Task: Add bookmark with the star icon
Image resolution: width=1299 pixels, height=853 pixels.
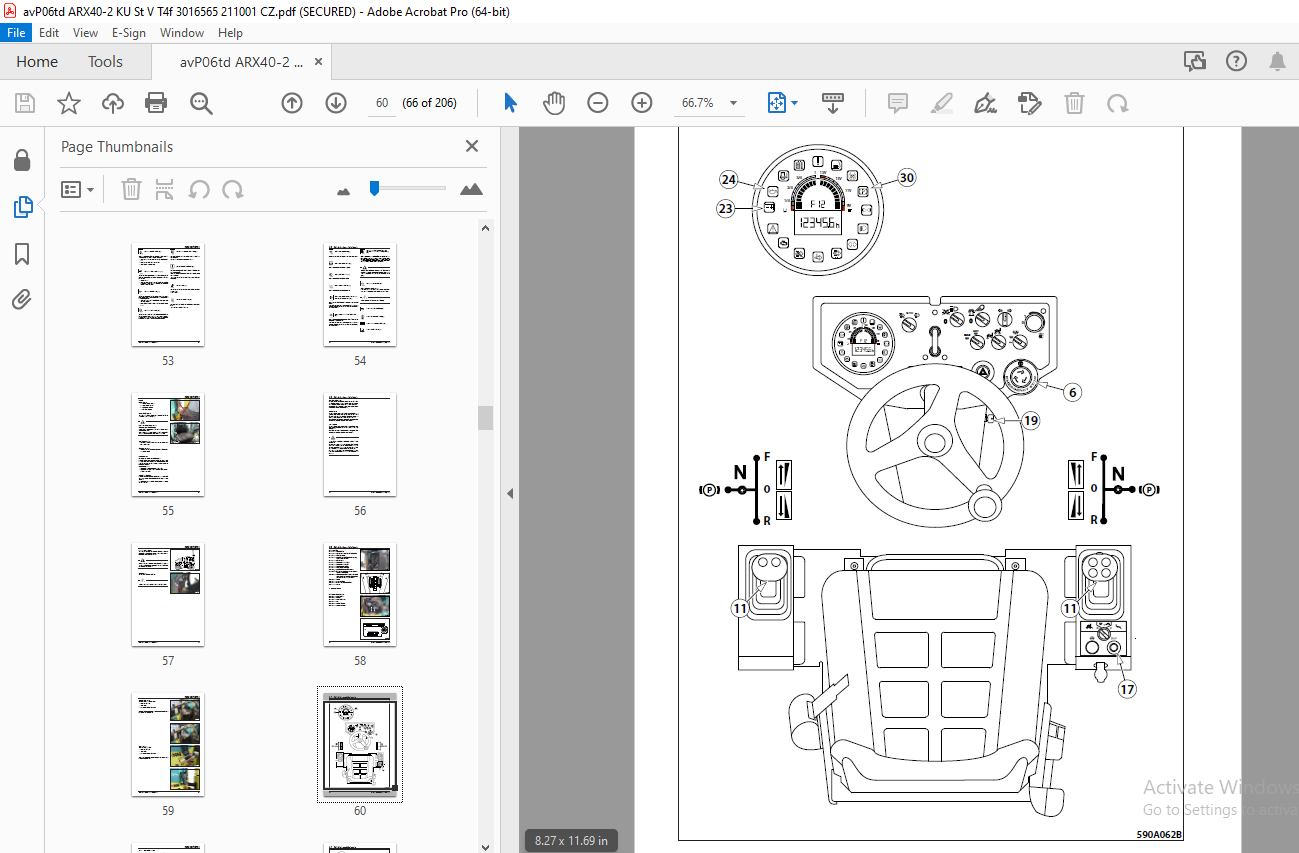Action: pos(68,103)
